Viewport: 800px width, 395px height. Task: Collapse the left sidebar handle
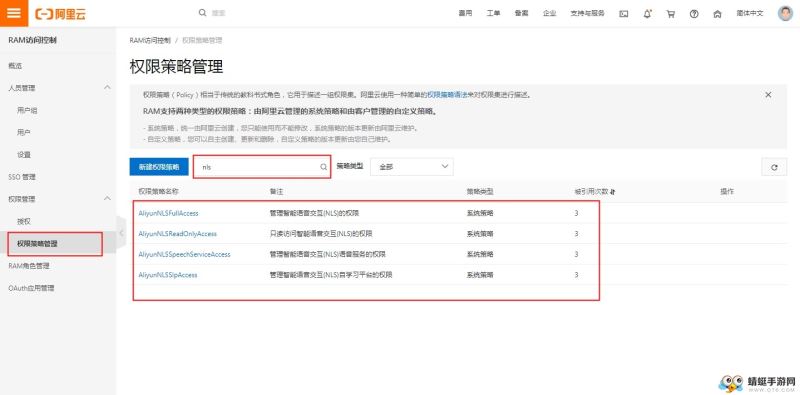[x=121, y=233]
